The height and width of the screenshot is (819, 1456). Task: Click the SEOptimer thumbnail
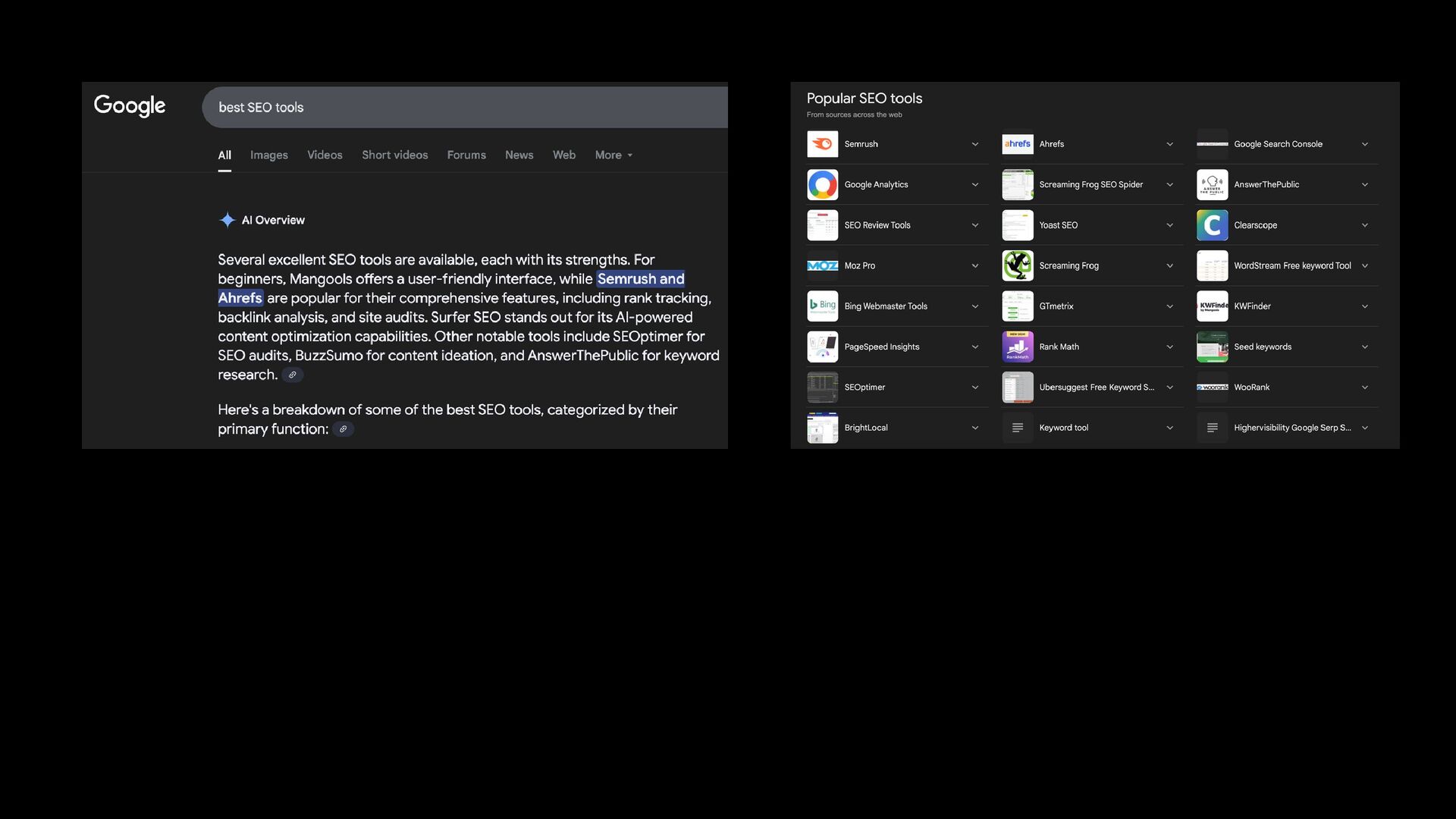[x=823, y=388]
